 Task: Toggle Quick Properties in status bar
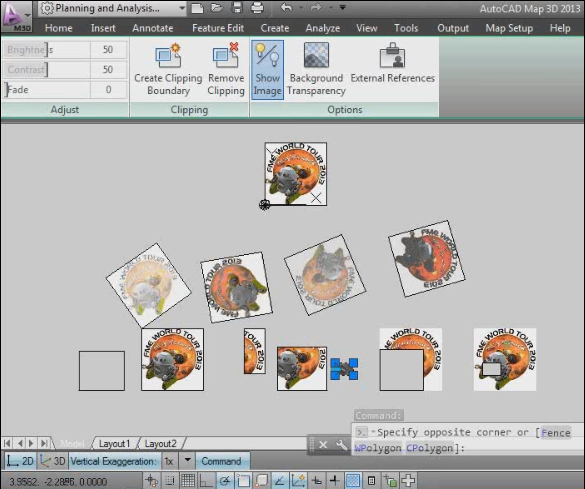(x=371, y=481)
